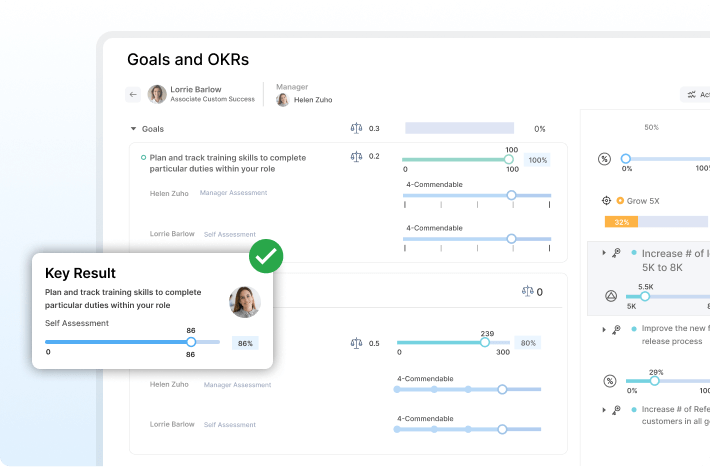
Task: Open manager Helen Zuho's avatar
Action: click(283, 100)
